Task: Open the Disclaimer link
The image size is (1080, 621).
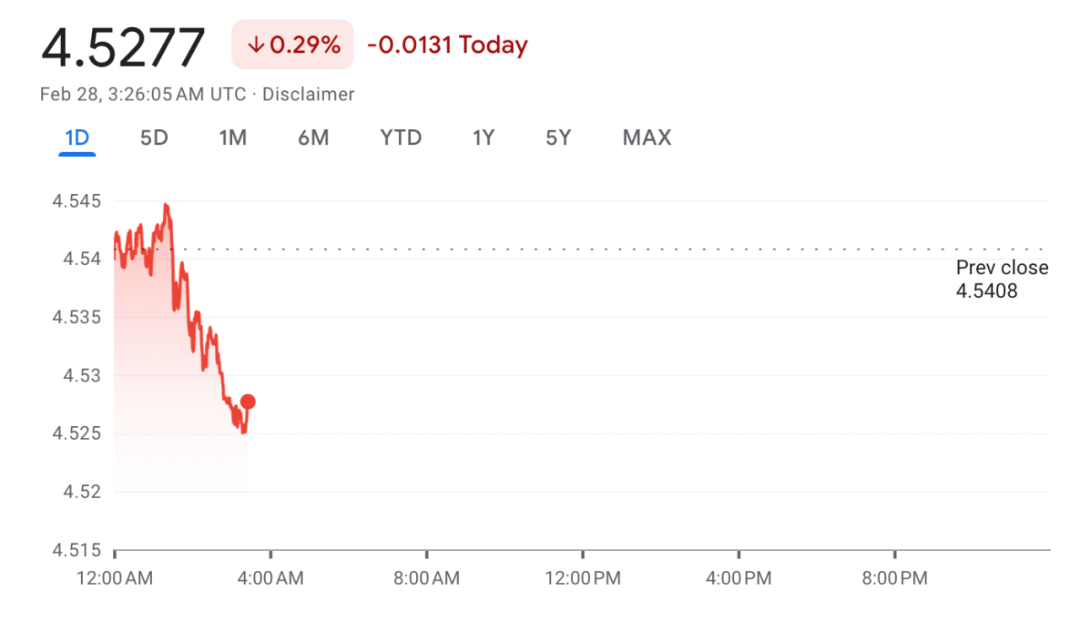Action: [x=309, y=95]
